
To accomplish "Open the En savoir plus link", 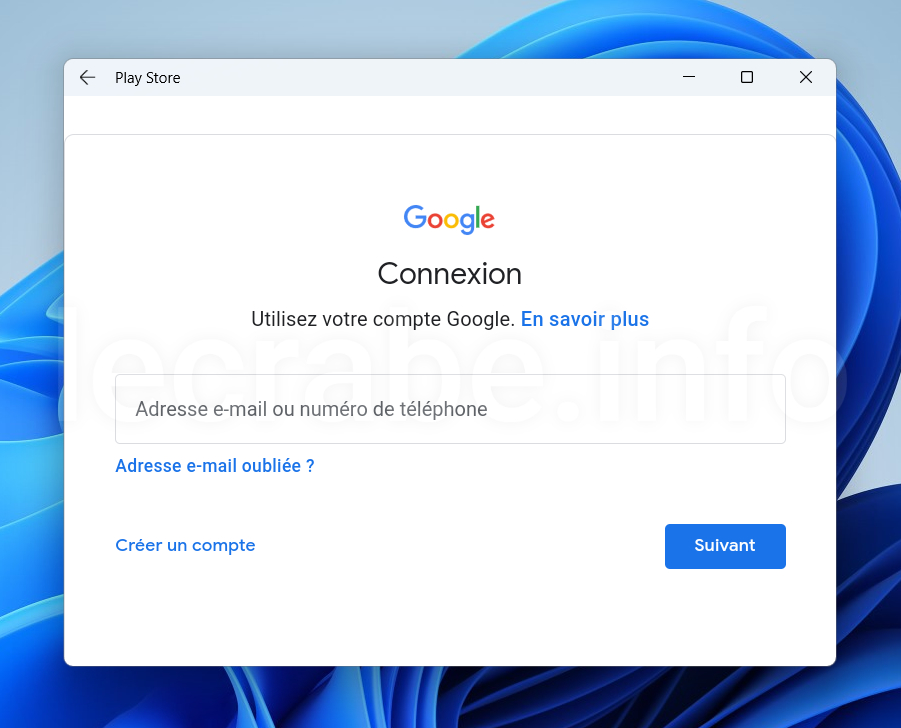I will (x=584, y=319).
